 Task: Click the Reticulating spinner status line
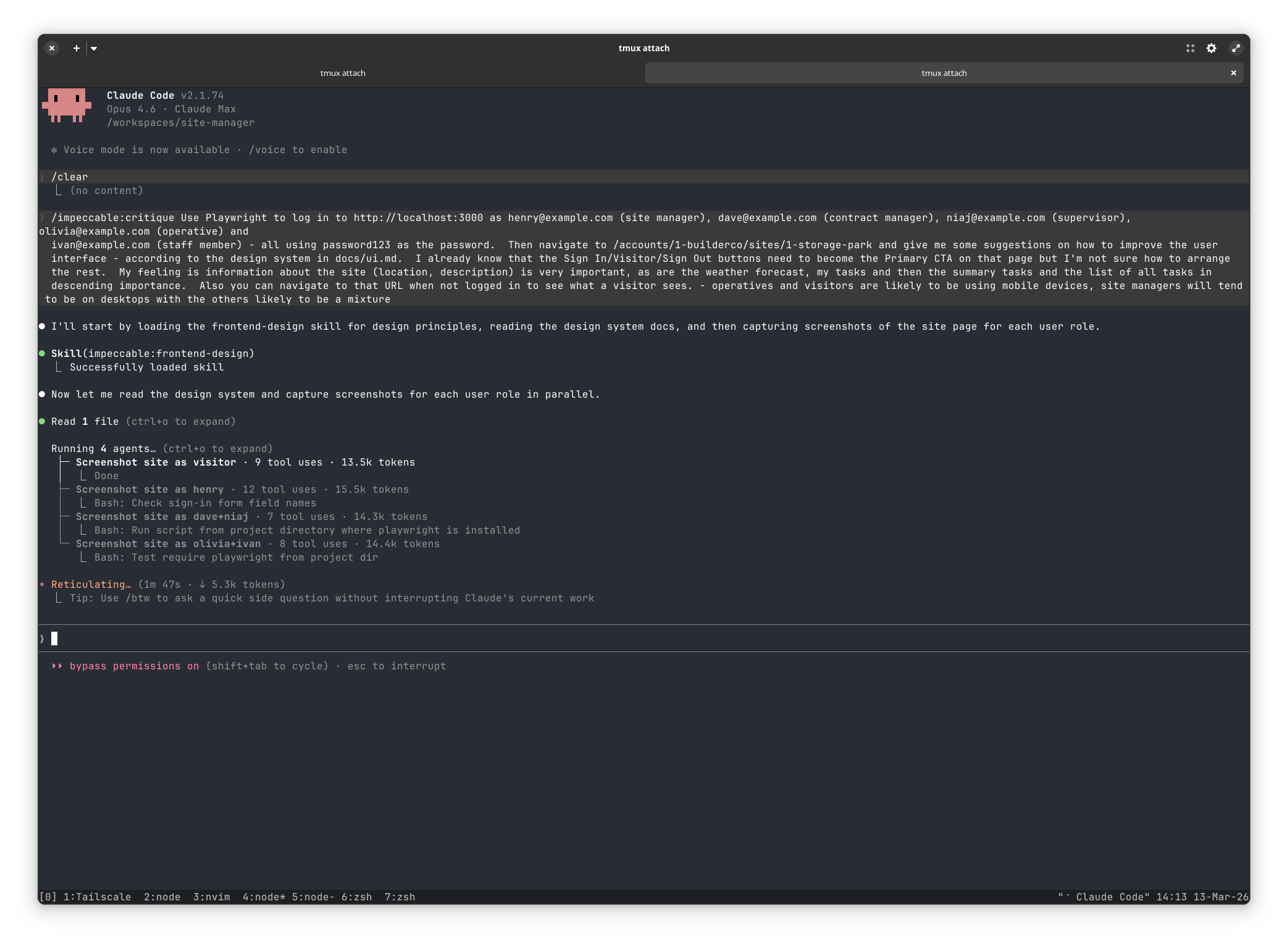click(x=91, y=585)
